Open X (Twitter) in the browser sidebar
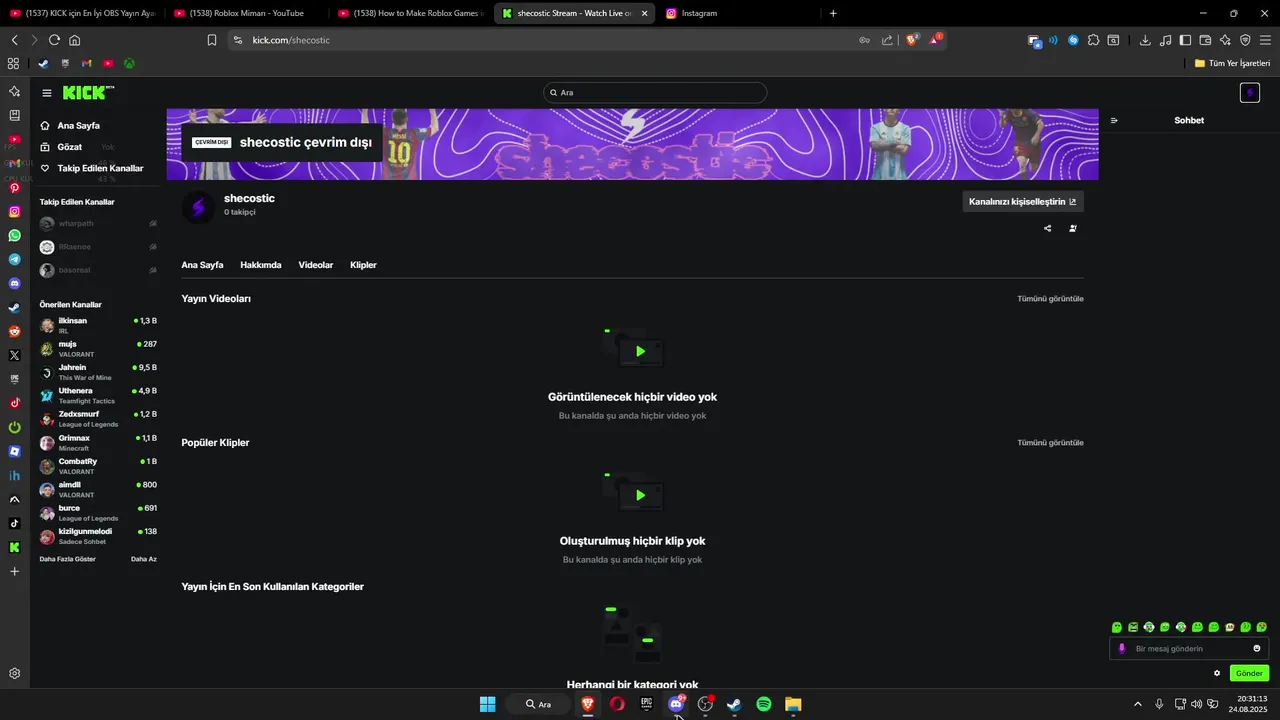Viewport: 1280px width, 720px height. (14, 355)
